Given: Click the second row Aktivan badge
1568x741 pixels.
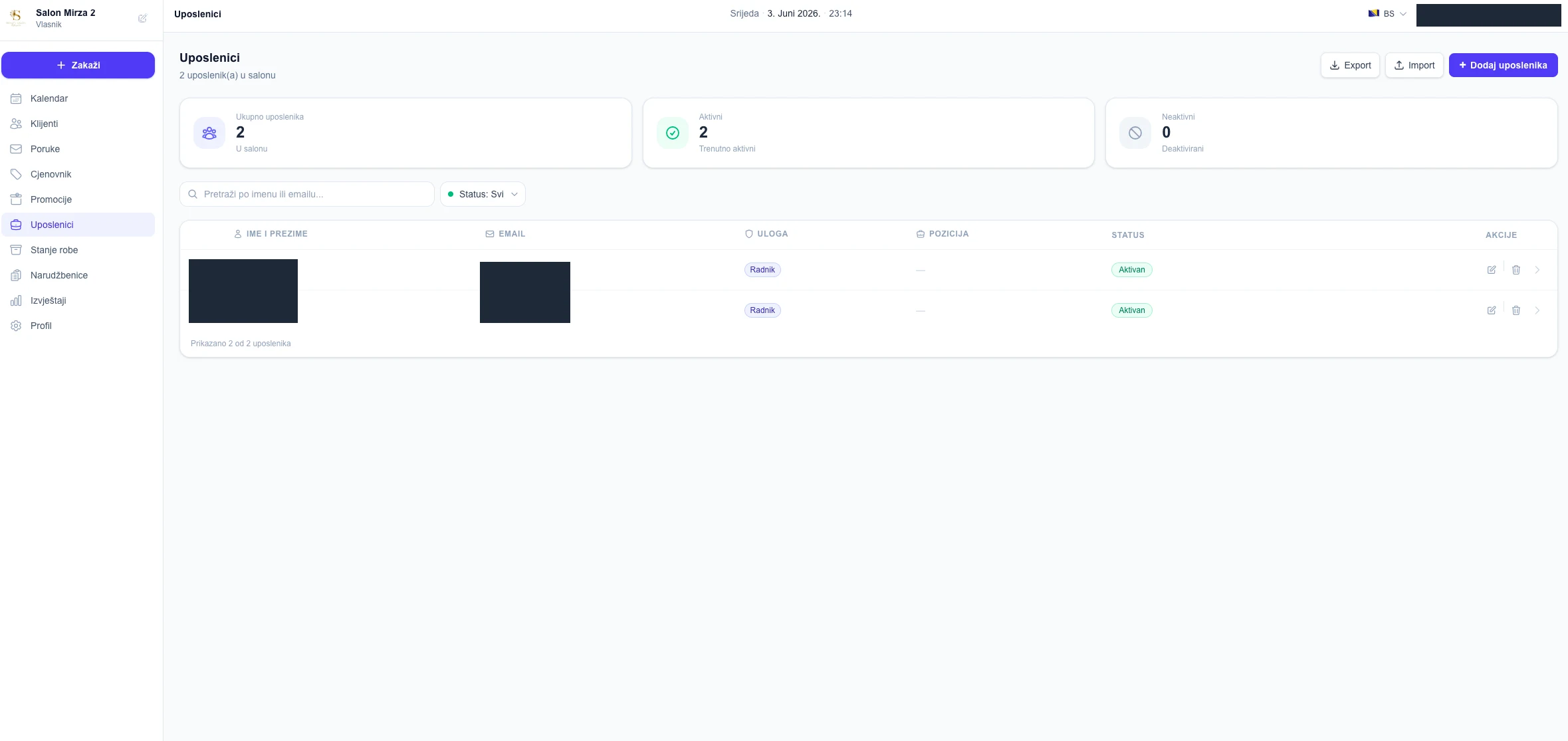Looking at the screenshot, I should (1131, 310).
